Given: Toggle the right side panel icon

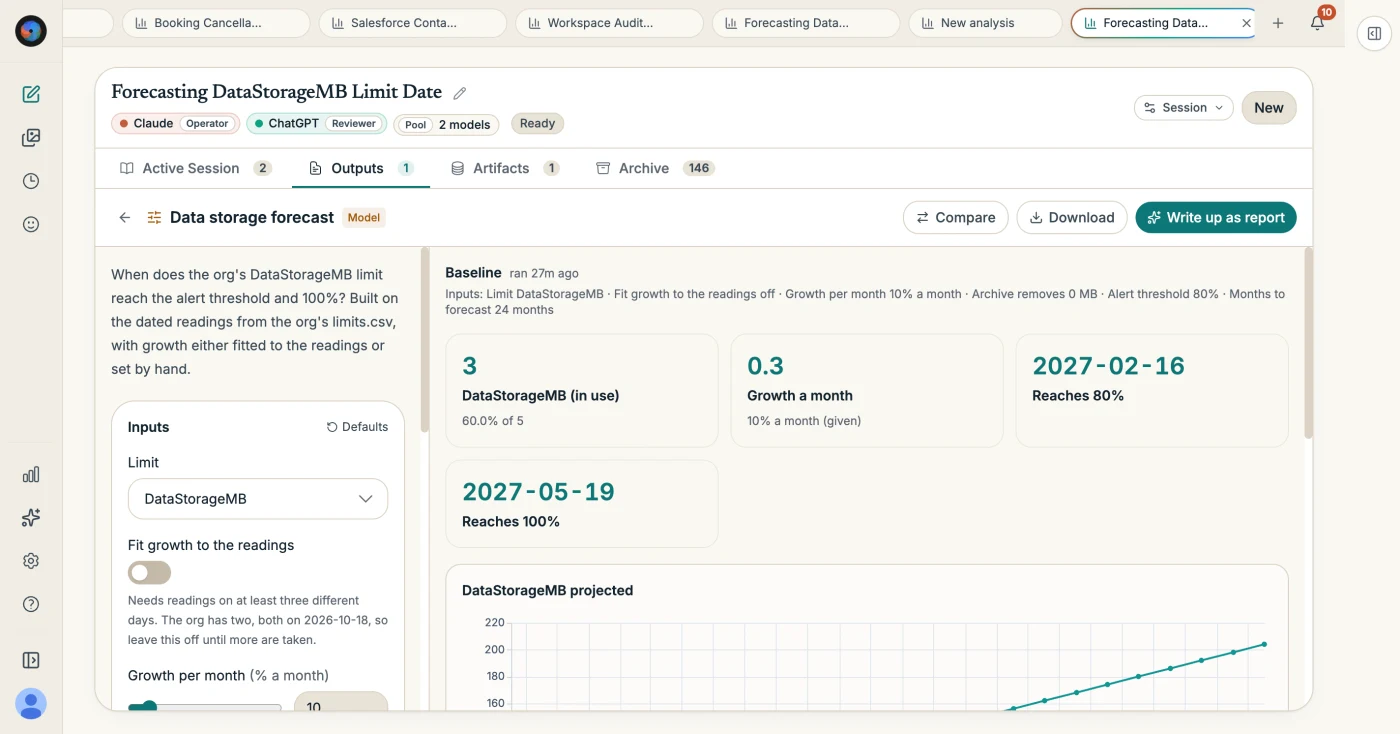Looking at the screenshot, I should pyautogui.click(x=1374, y=33).
